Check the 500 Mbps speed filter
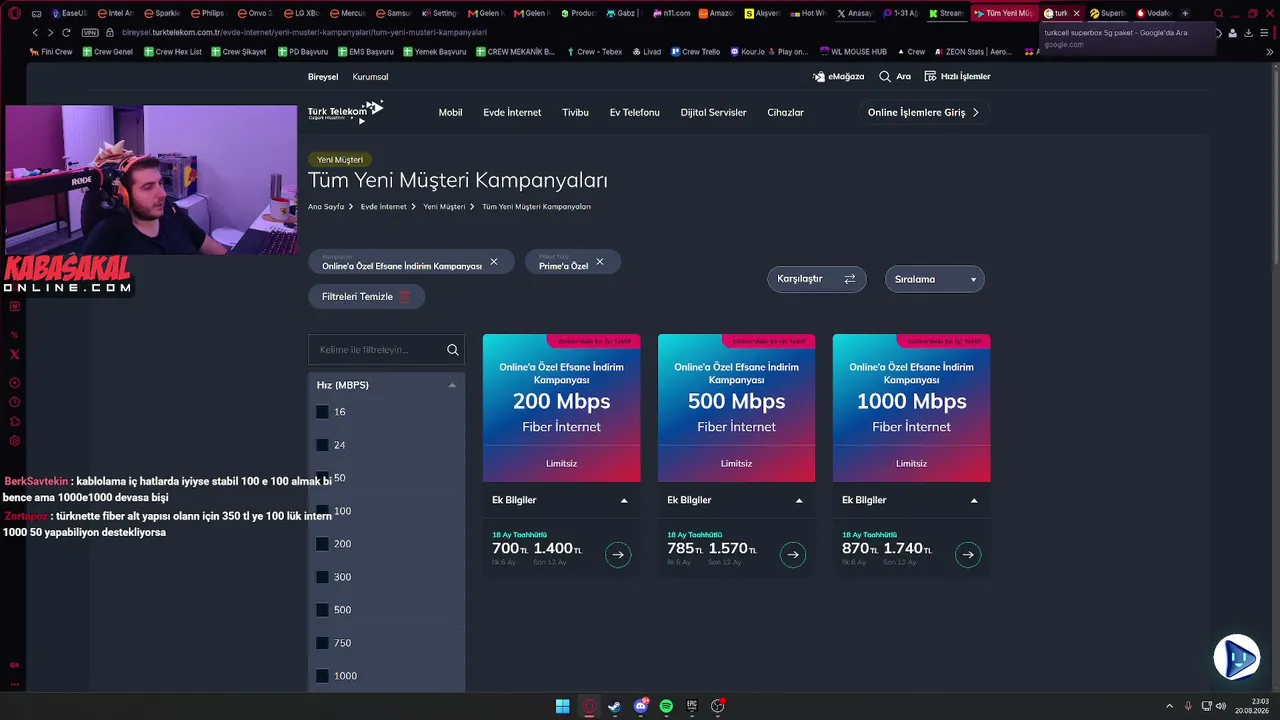 click(322, 610)
